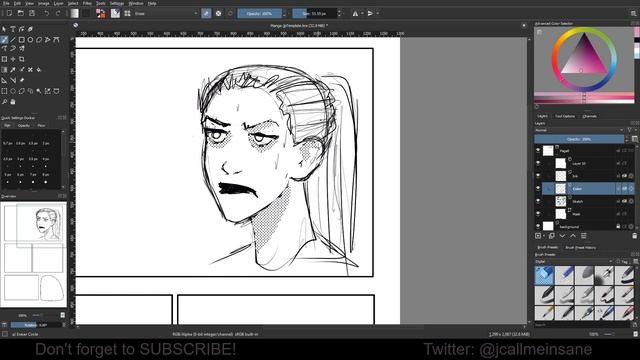Viewport: 640px width, 360px height.
Task: Hide the Background layer
Action: (538, 226)
